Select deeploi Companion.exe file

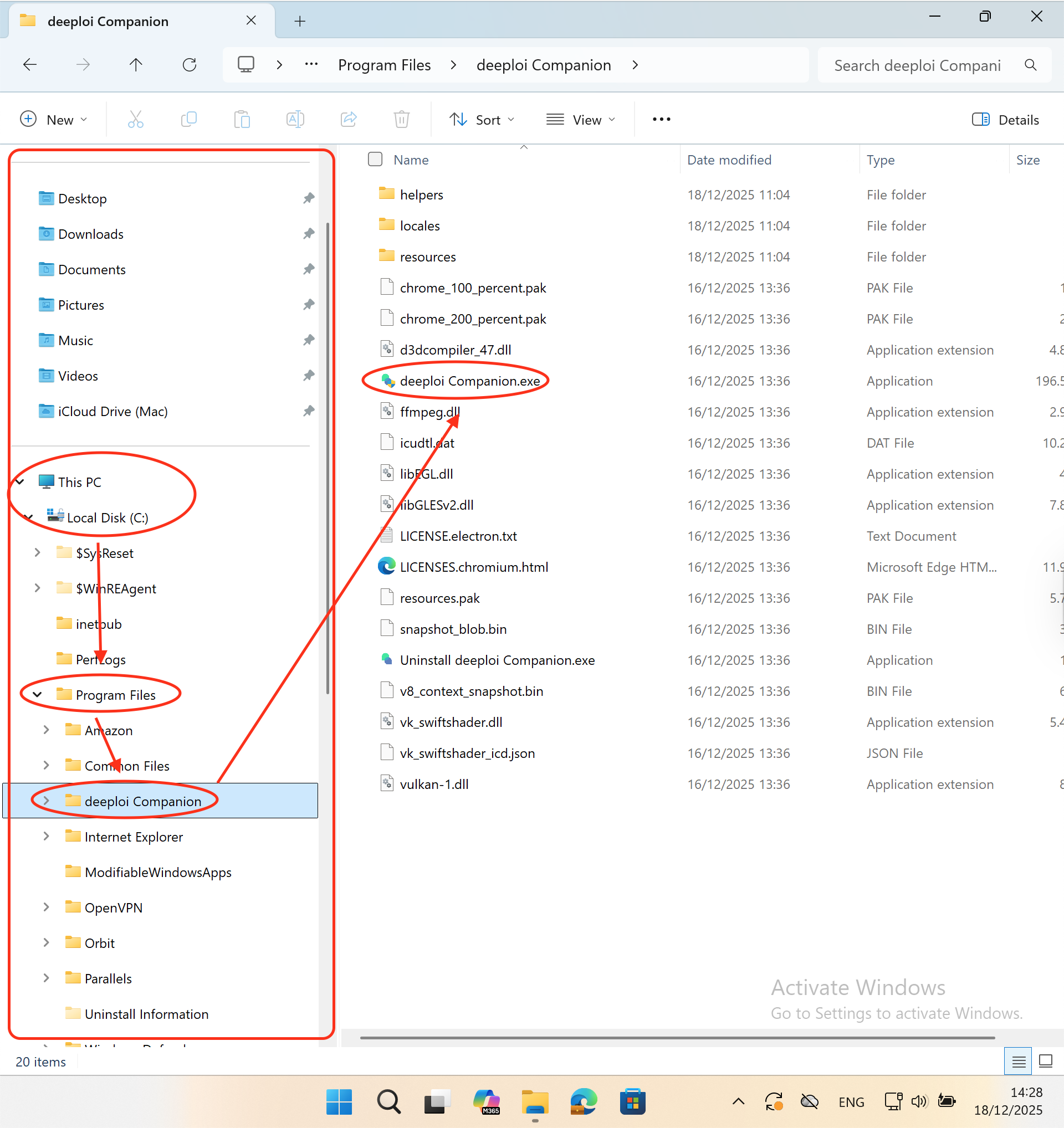(x=469, y=381)
